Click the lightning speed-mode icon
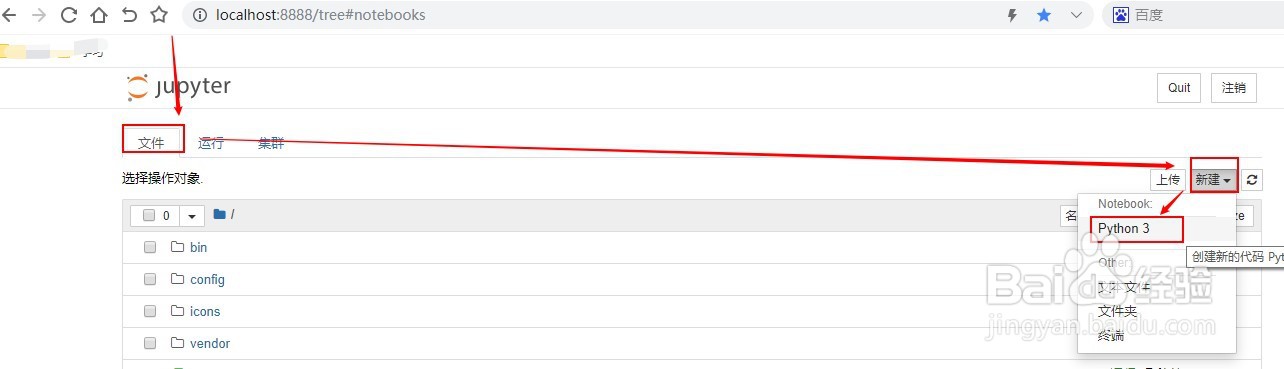 coord(1012,15)
